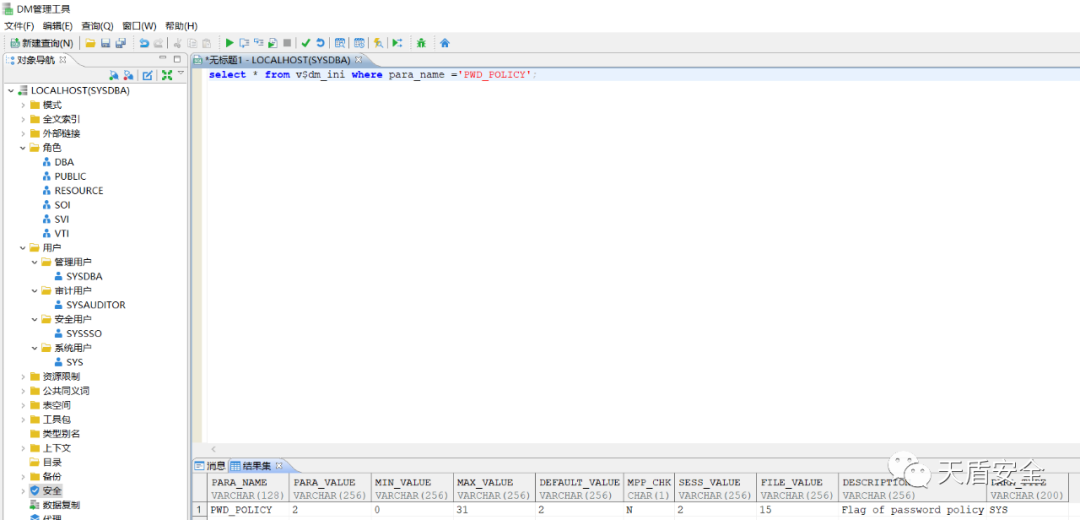Screen dimensions: 1080x520
Task: Open the navigator view menu dropdown arrow
Action: point(181,74)
